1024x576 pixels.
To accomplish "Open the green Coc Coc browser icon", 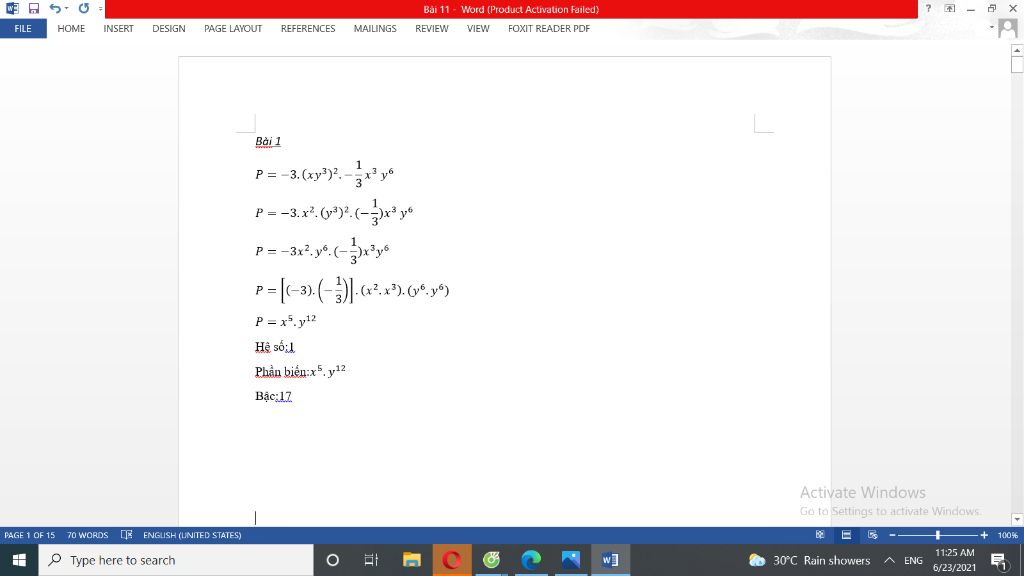I will pos(491,560).
